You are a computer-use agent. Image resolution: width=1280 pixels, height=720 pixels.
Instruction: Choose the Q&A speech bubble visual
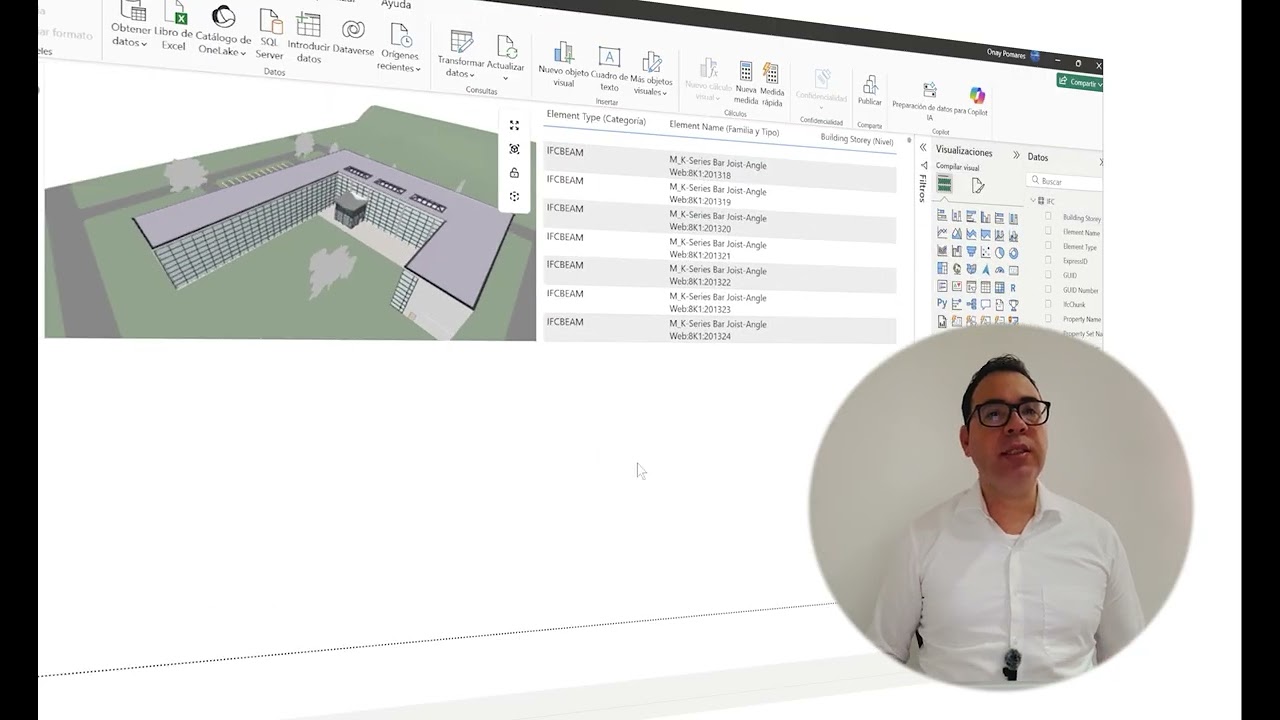pyautogui.click(x=985, y=304)
